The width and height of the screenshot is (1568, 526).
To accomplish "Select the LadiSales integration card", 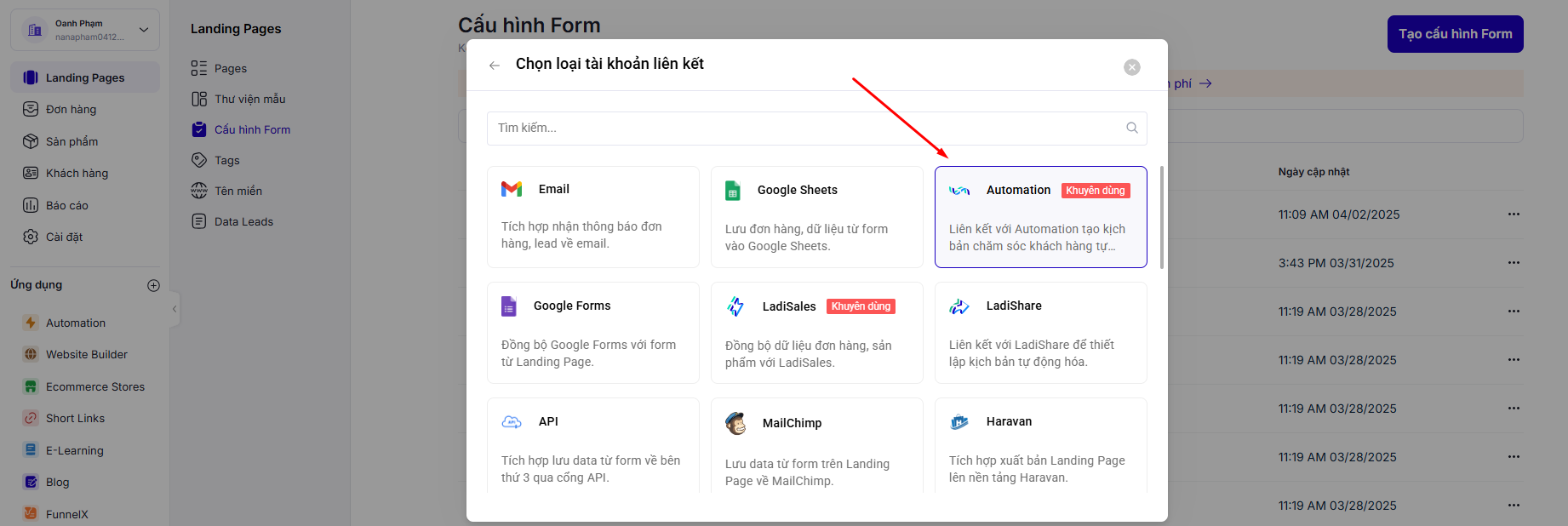I will (816, 332).
